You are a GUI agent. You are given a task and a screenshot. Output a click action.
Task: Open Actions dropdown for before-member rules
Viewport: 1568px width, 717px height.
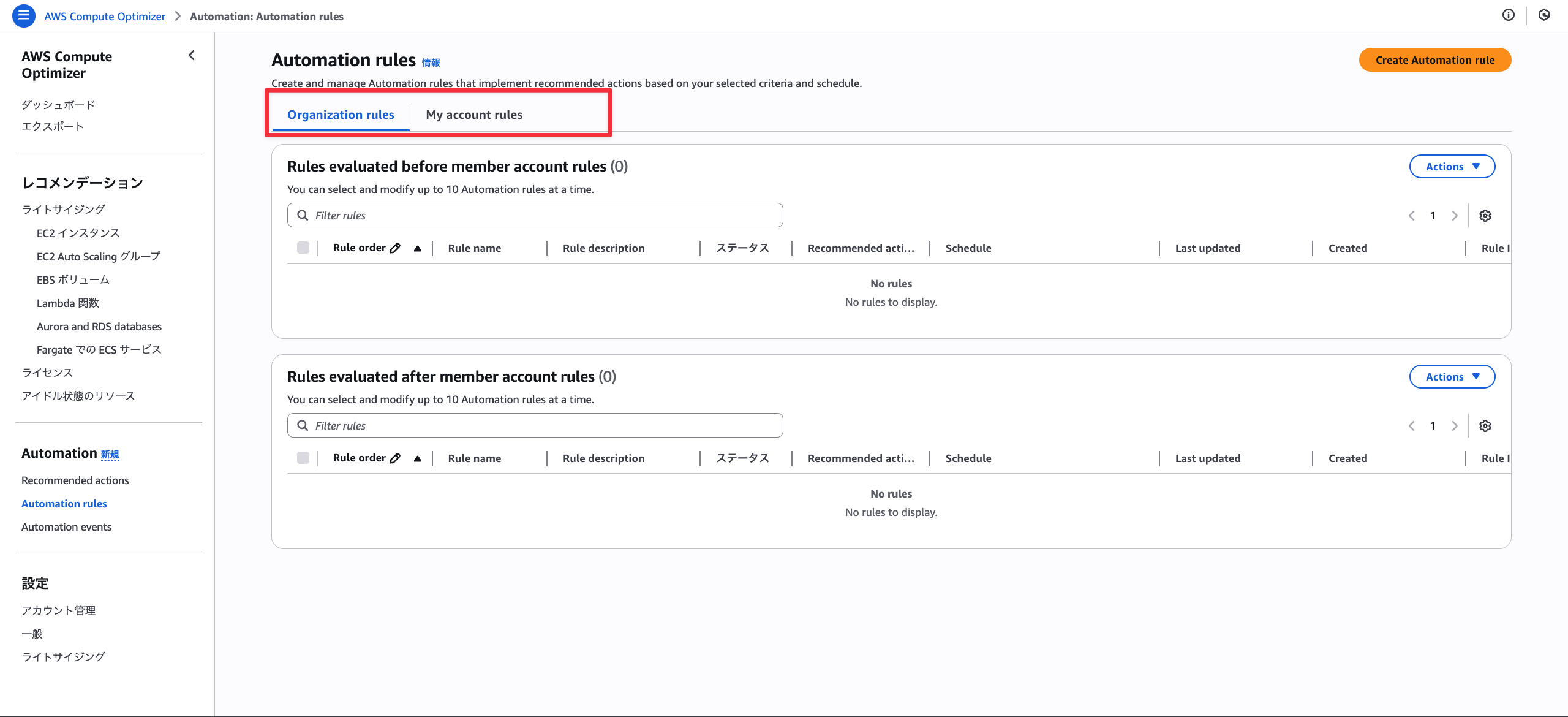click(1452, 167)
